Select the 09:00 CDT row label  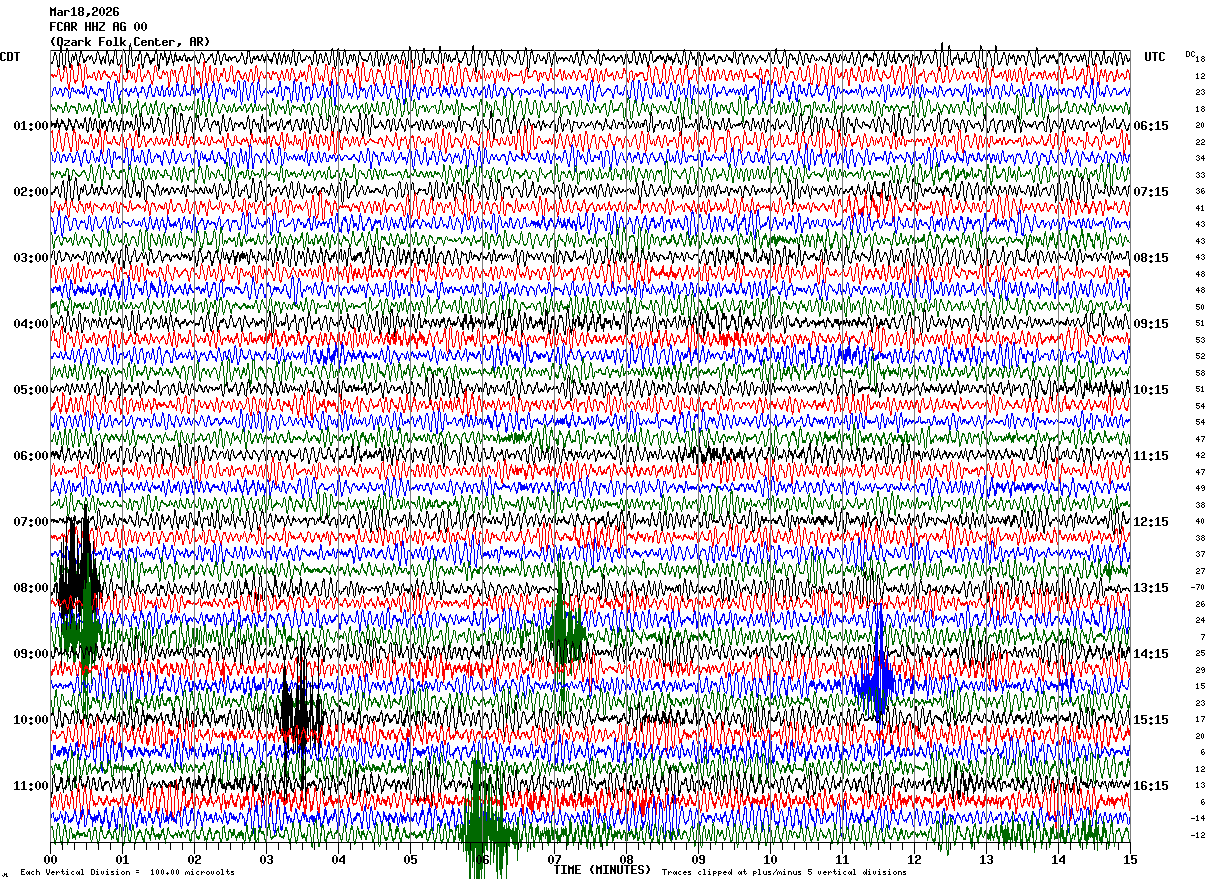coord(31,654)
